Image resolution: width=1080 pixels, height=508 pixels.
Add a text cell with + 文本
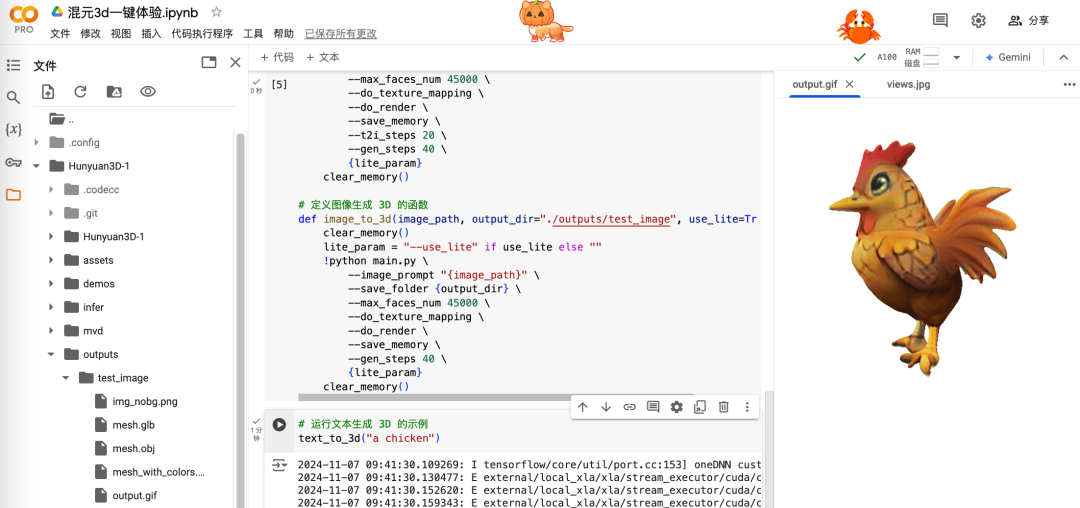coord(322,57)
